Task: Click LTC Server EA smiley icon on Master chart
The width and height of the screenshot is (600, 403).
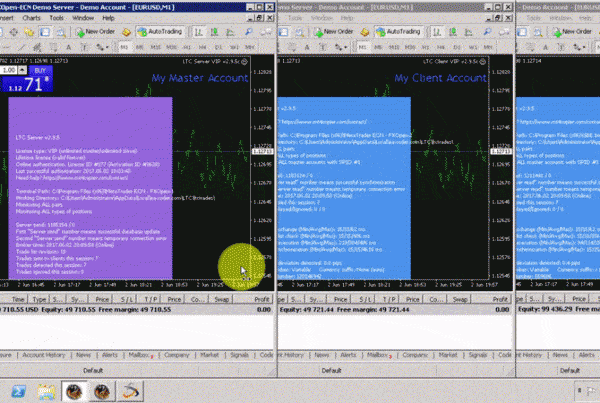Action: [245, 62]
